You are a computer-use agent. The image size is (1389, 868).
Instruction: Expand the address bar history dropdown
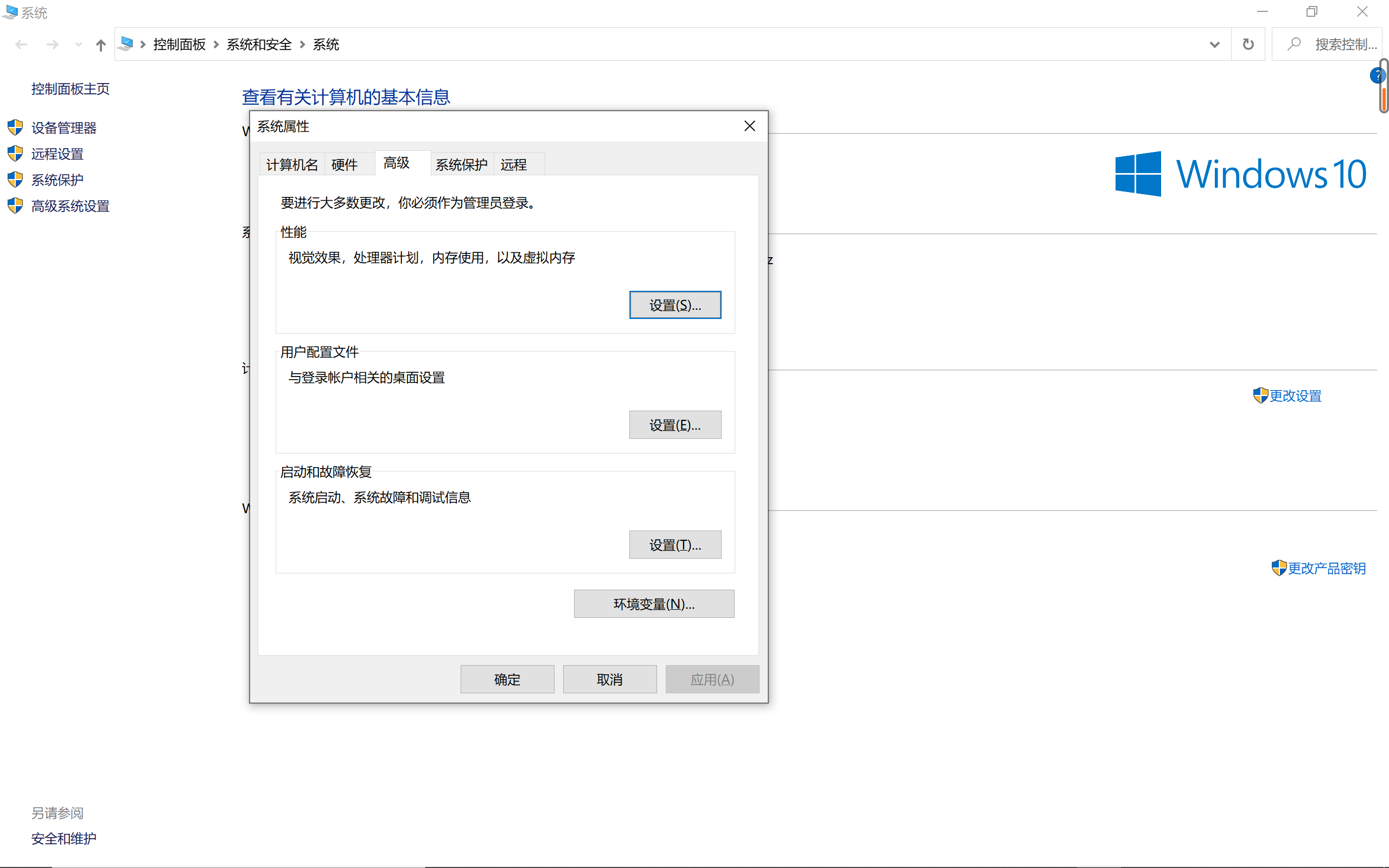1214,44
